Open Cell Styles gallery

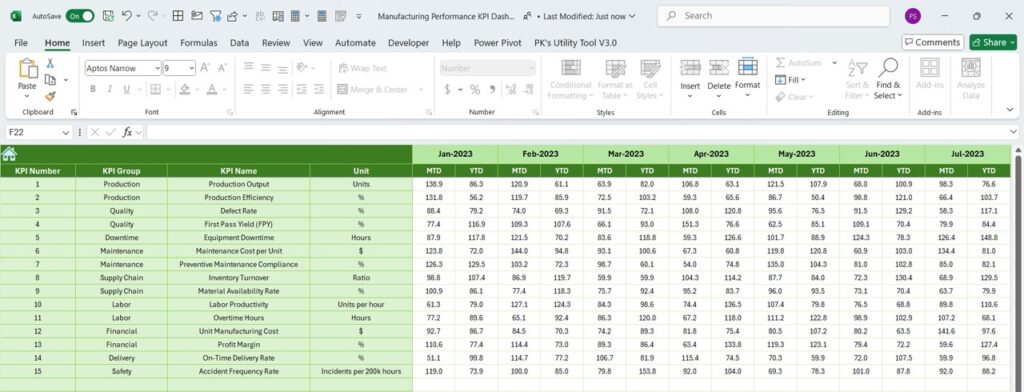(x=650, y=79)
